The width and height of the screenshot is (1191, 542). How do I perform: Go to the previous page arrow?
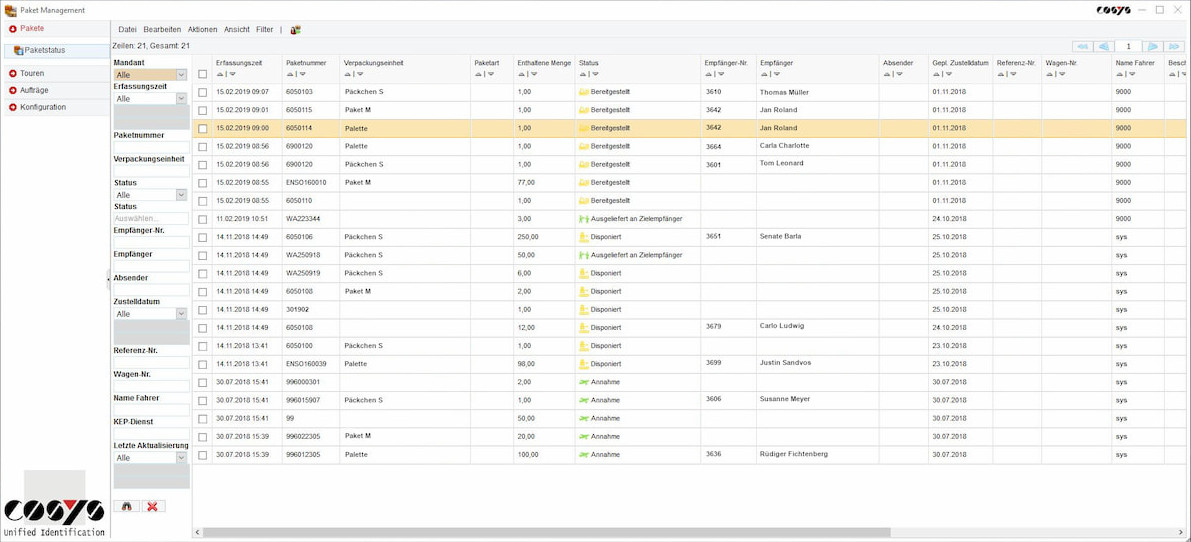pos(1104,46)
